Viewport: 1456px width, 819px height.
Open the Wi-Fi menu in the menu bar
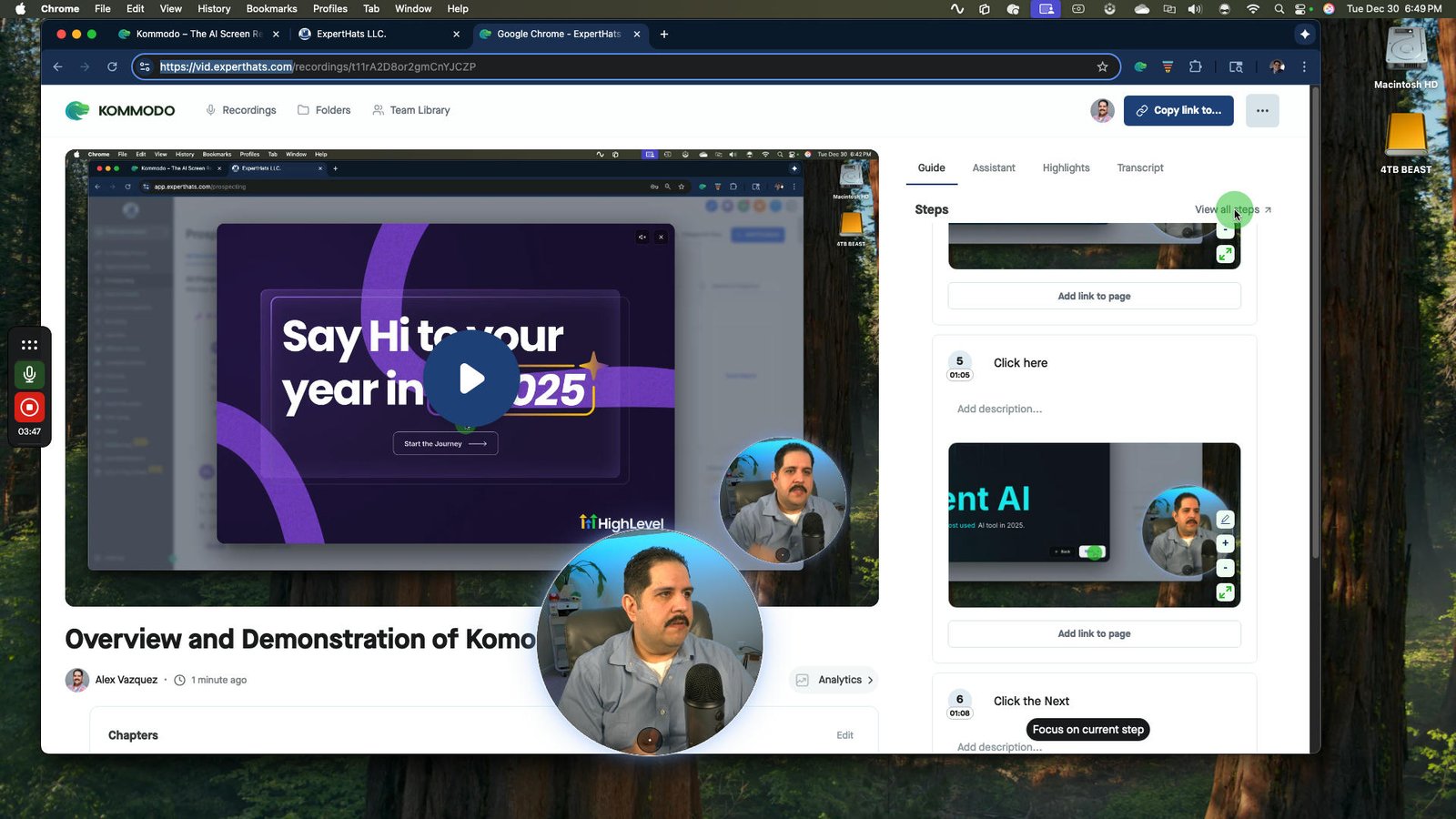(x=1253, y=8)
